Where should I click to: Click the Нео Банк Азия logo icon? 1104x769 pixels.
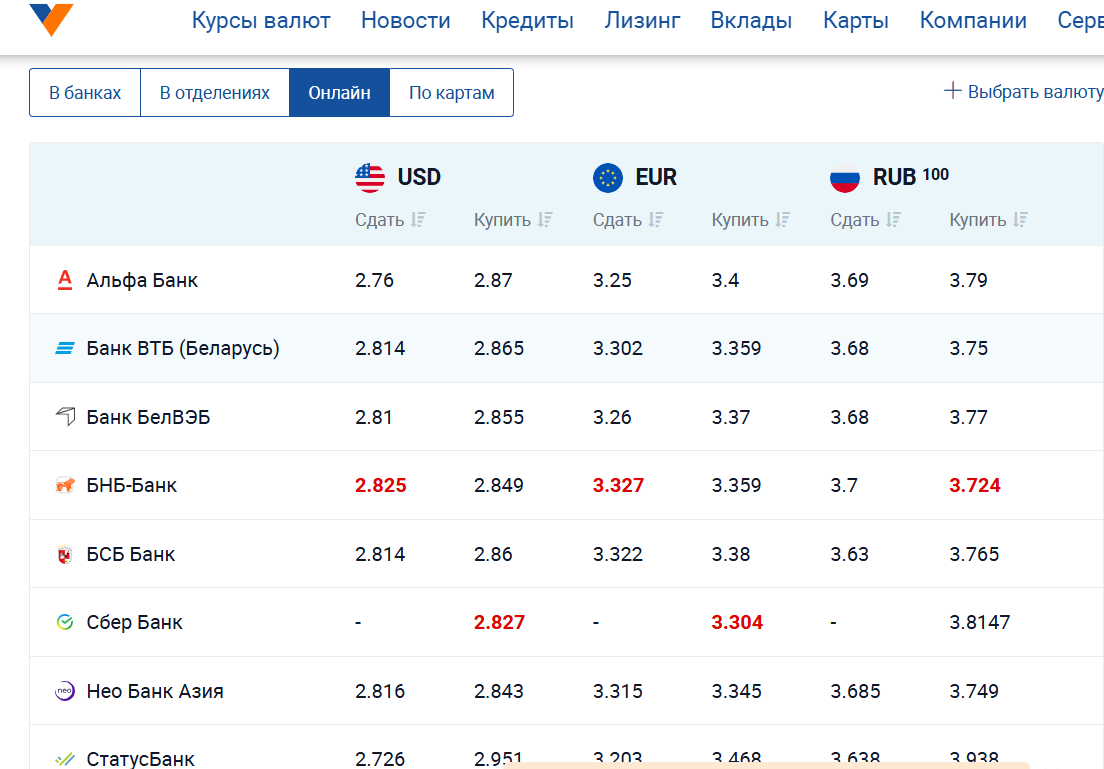click(65, 691)
